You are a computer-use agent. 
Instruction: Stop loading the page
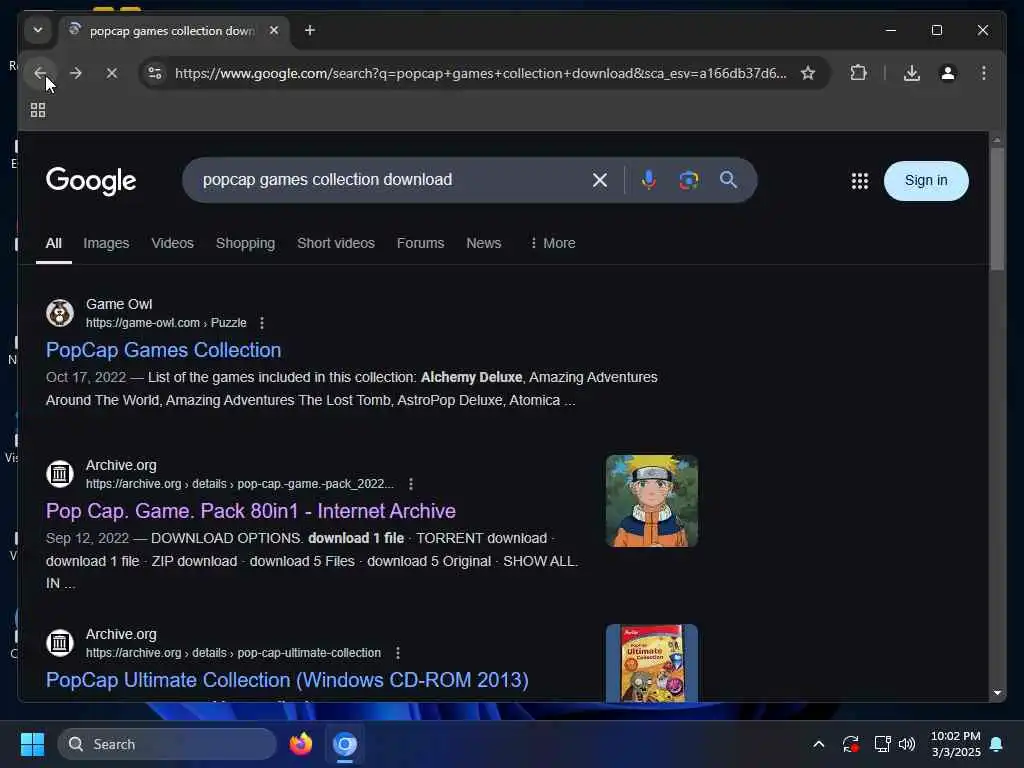pyautogui.click(x=112, y=73)
